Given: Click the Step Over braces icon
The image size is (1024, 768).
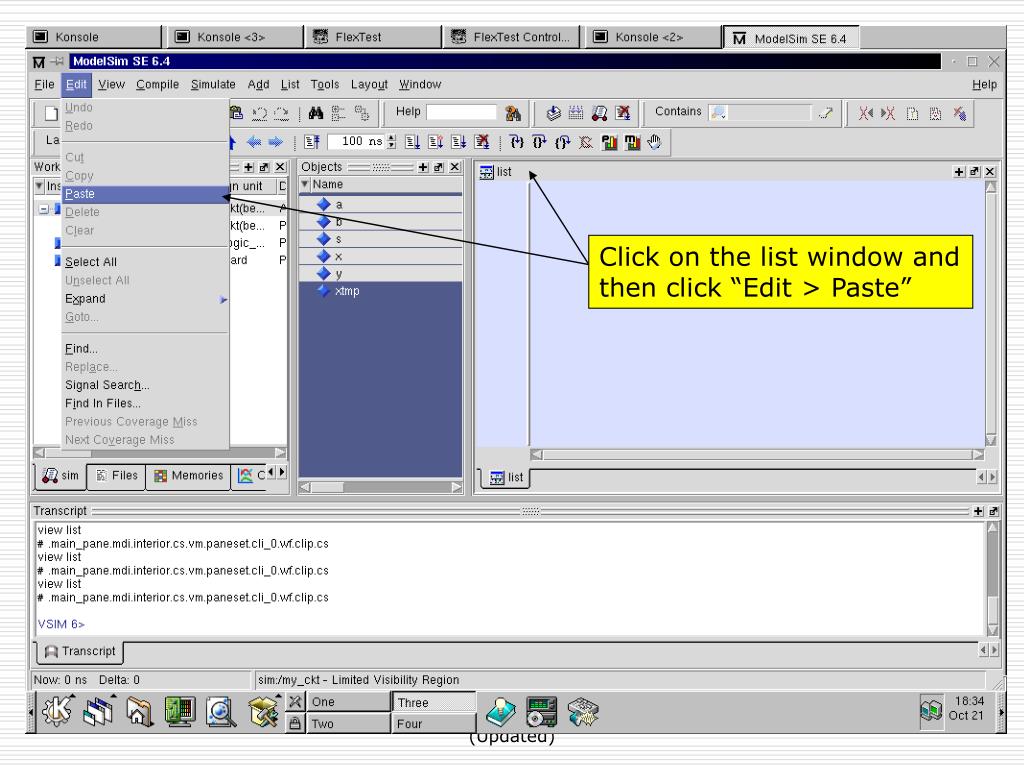Looking at the screenshot, I should (x=539, y=142).
